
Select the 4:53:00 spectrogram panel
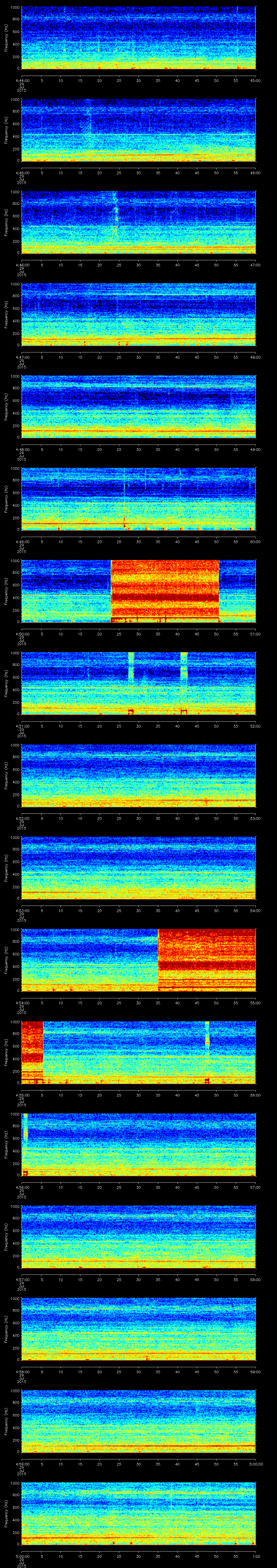pyautogui.click(x=138, y=867)
